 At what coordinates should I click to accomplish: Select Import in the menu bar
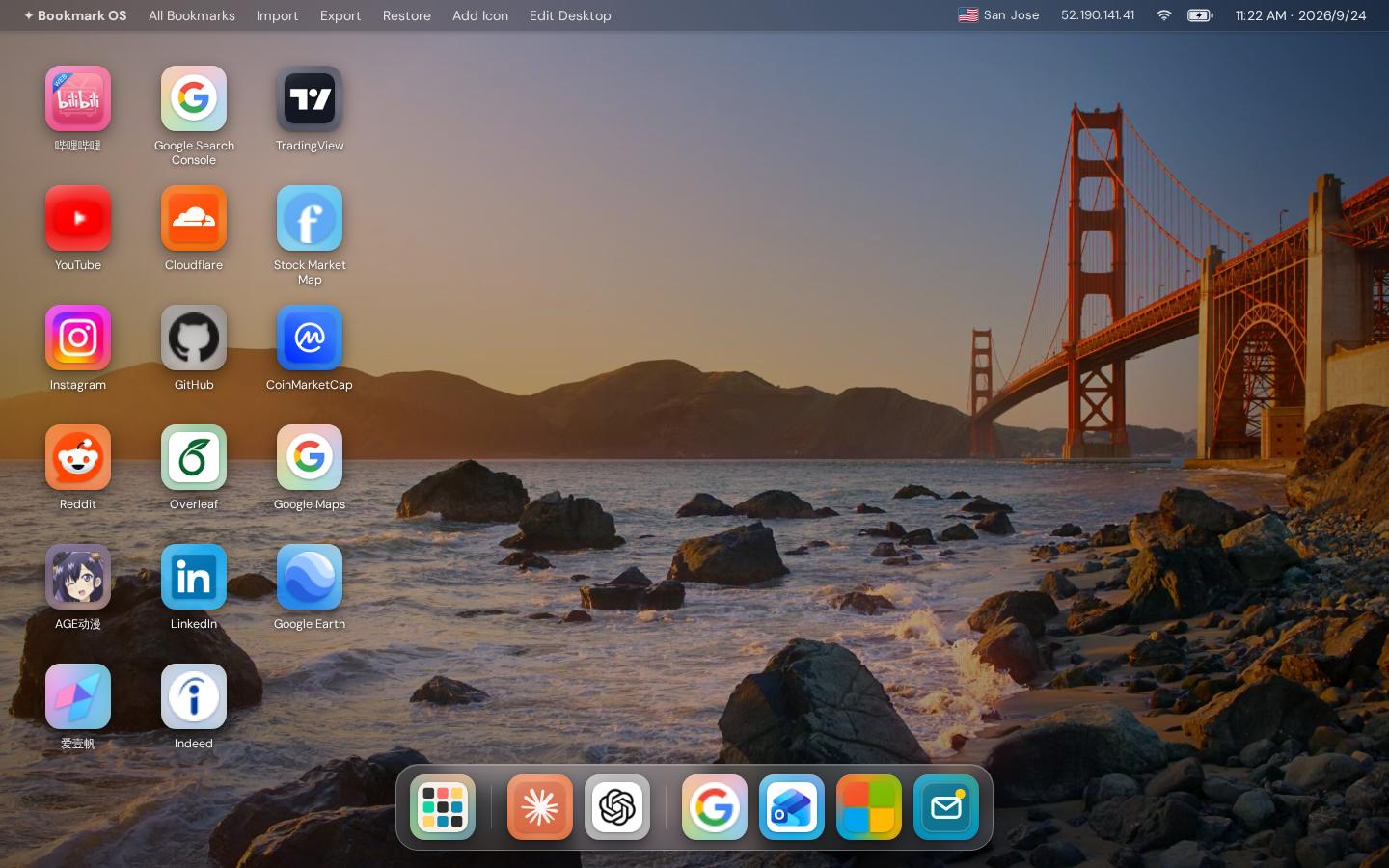pyautogui.click(x=277, y=15)
